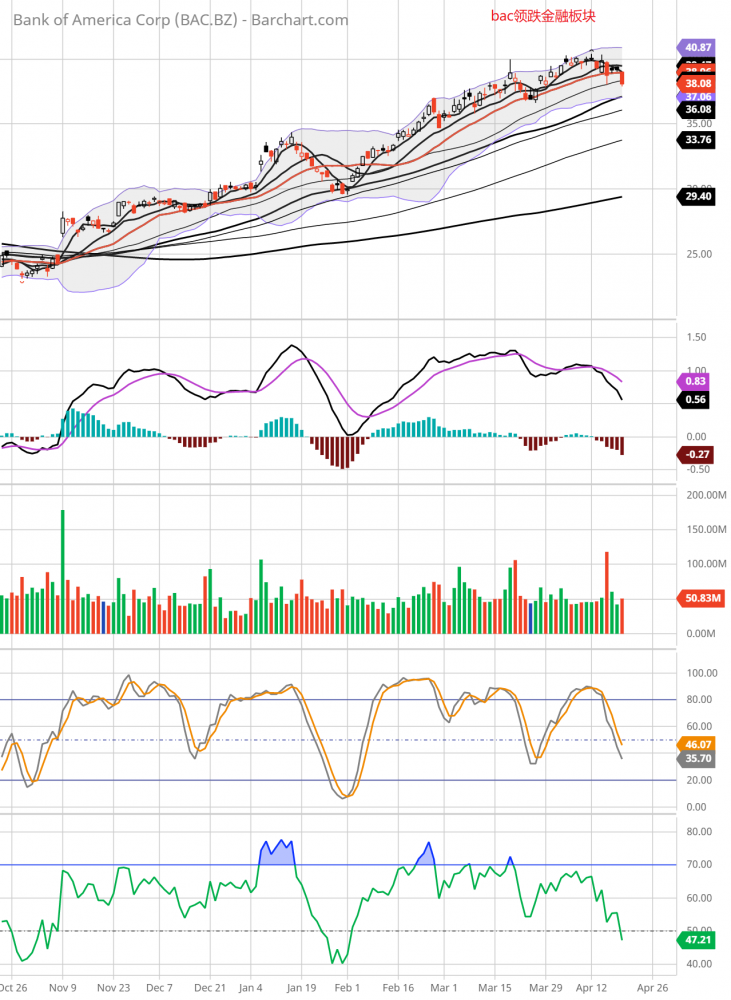Click the purple 0.83 MACD signal label
Screen dimensions: 731x1000
696,381
